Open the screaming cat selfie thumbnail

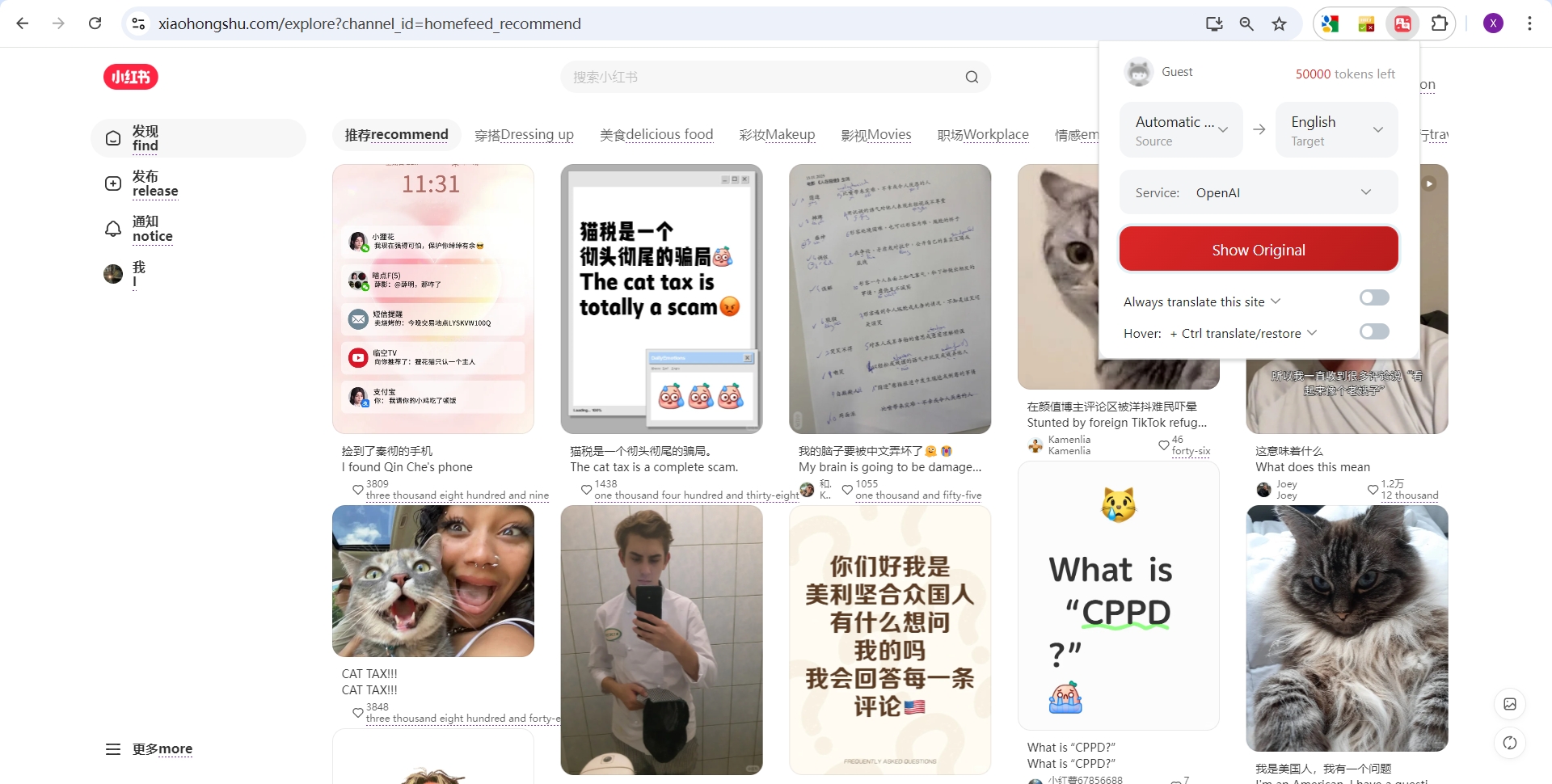click(433, 581)
